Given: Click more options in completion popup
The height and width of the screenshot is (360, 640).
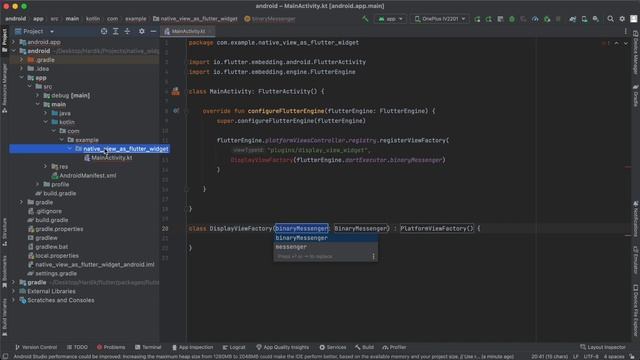Looking at the screenshot, I should coord(373,257).
